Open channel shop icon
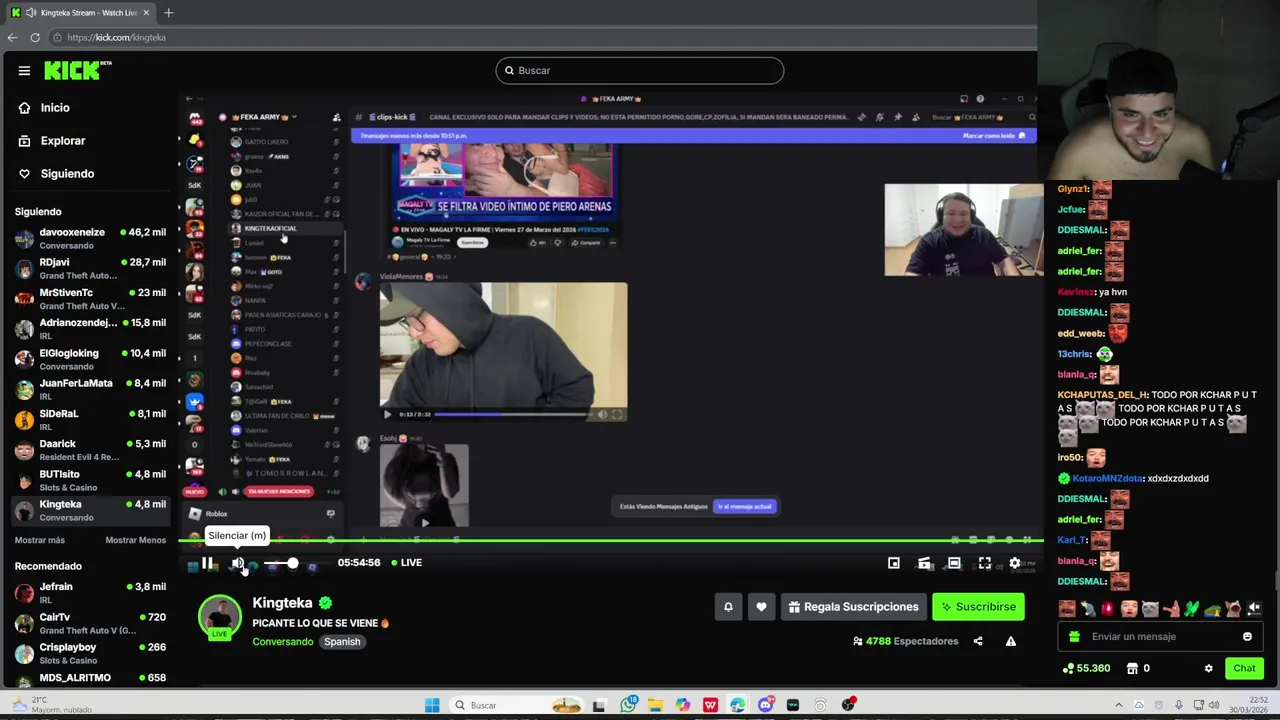 click(x=1132, y=668)
